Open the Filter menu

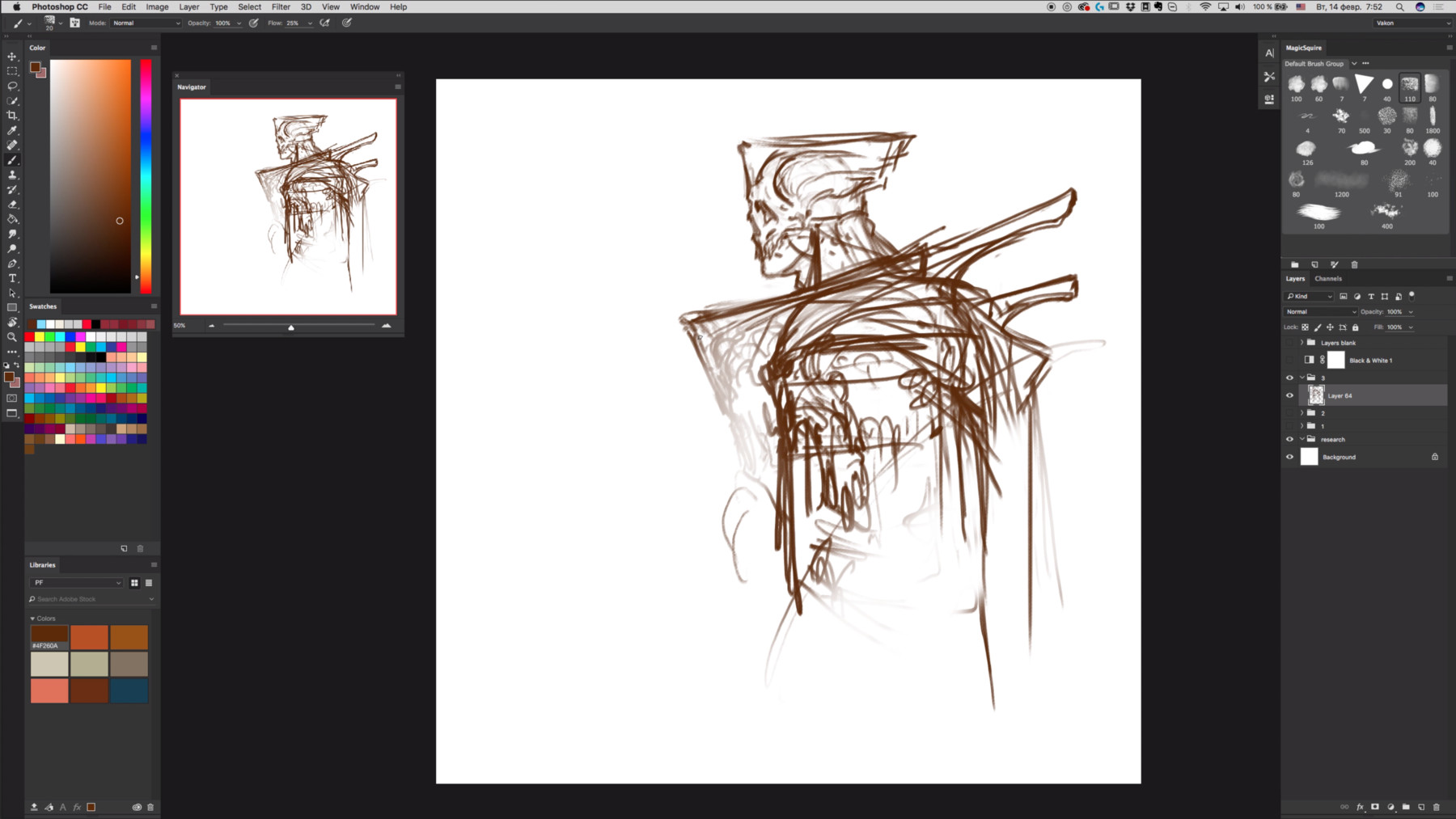click(x=281, y=6)
